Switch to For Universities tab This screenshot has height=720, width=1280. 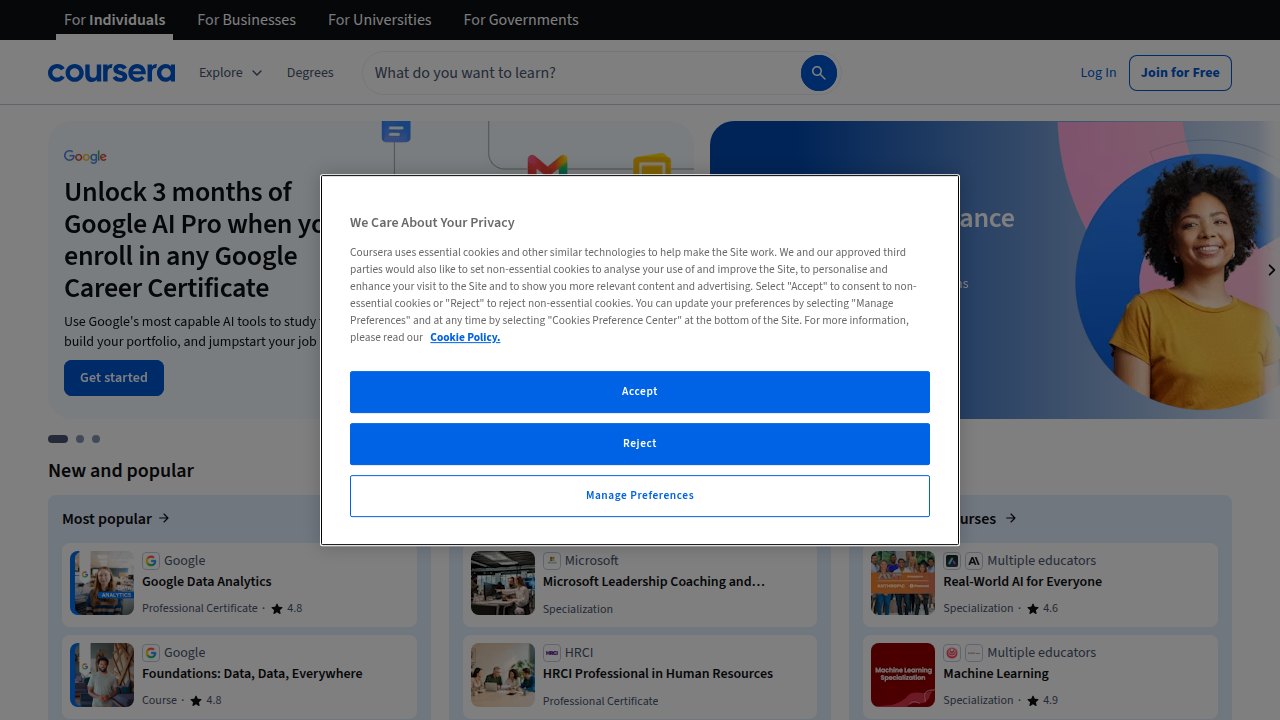click(380, 20)
